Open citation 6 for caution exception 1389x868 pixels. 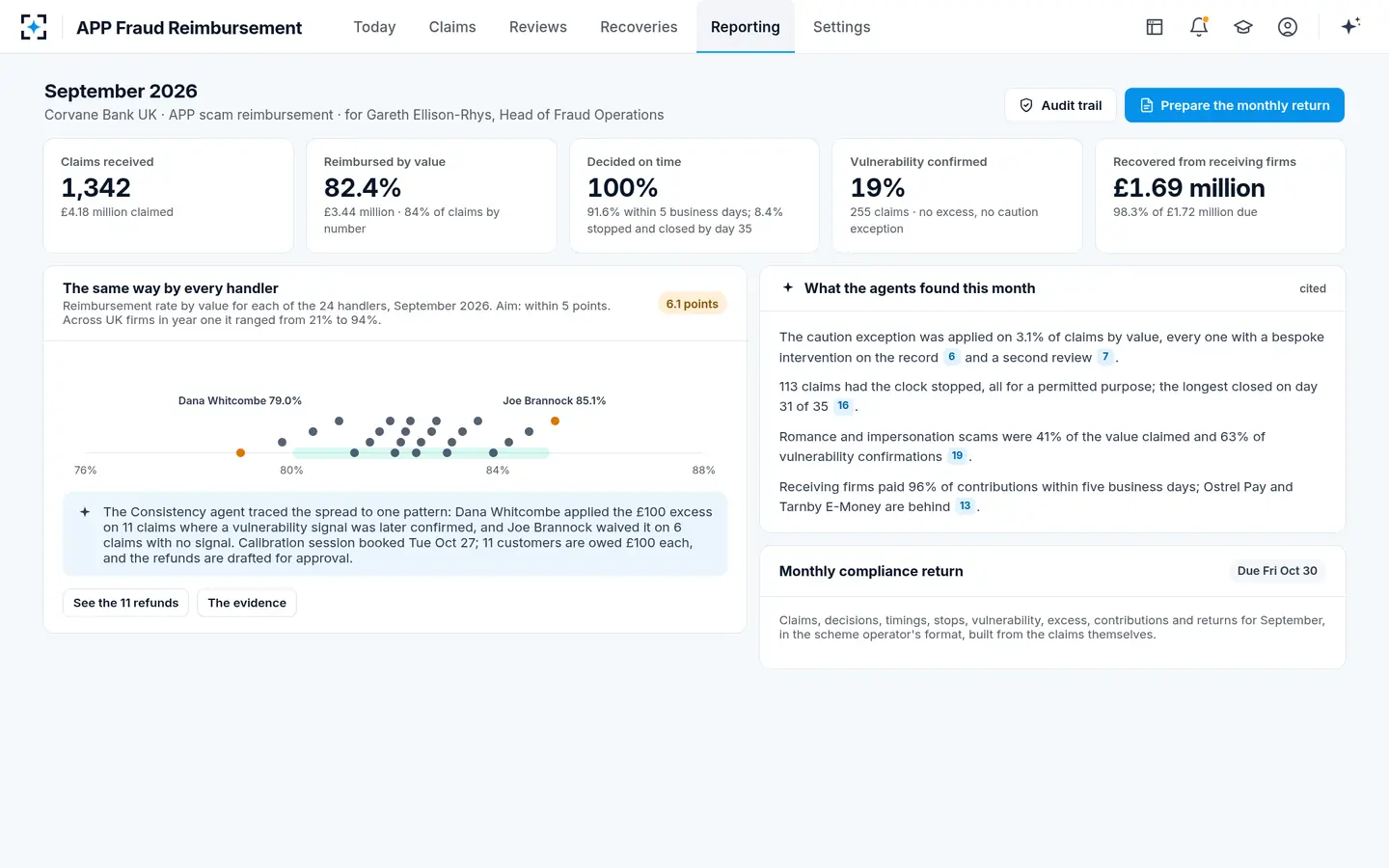pyautogui.click(x=951, y=357)
